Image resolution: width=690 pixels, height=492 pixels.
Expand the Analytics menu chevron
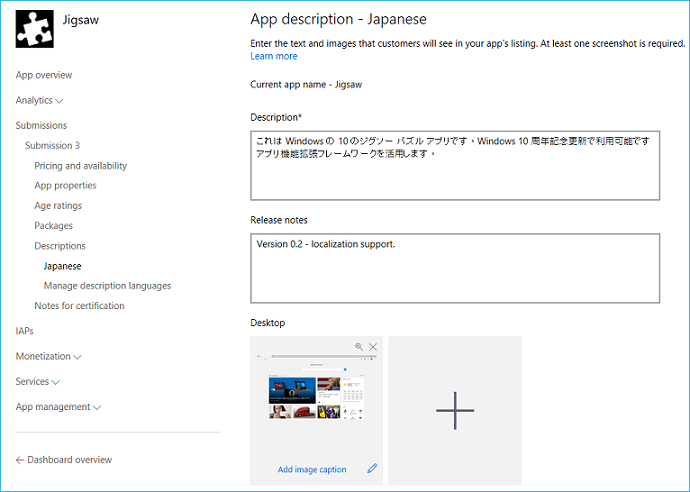pos(59,101)
